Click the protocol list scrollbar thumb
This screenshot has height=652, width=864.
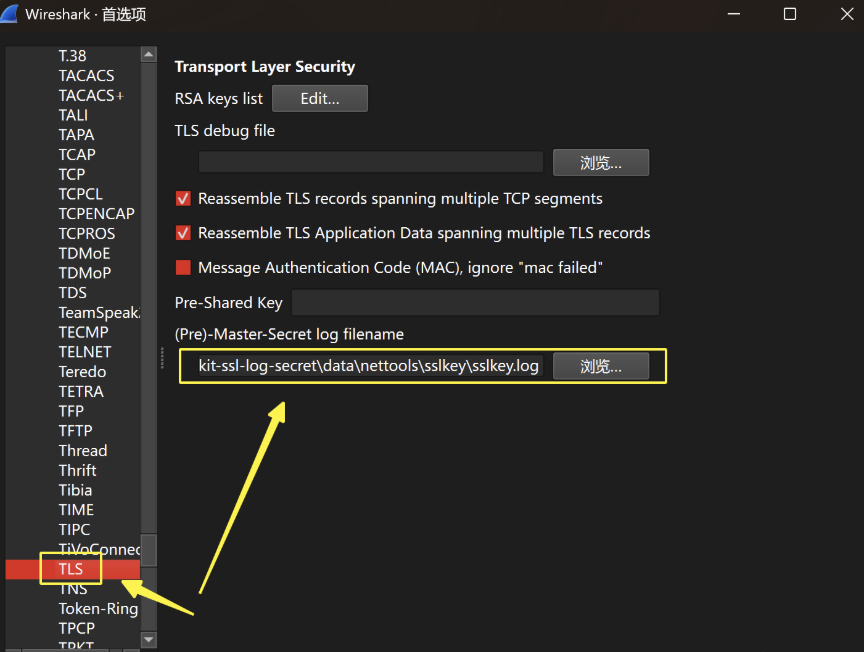(148, 550)
